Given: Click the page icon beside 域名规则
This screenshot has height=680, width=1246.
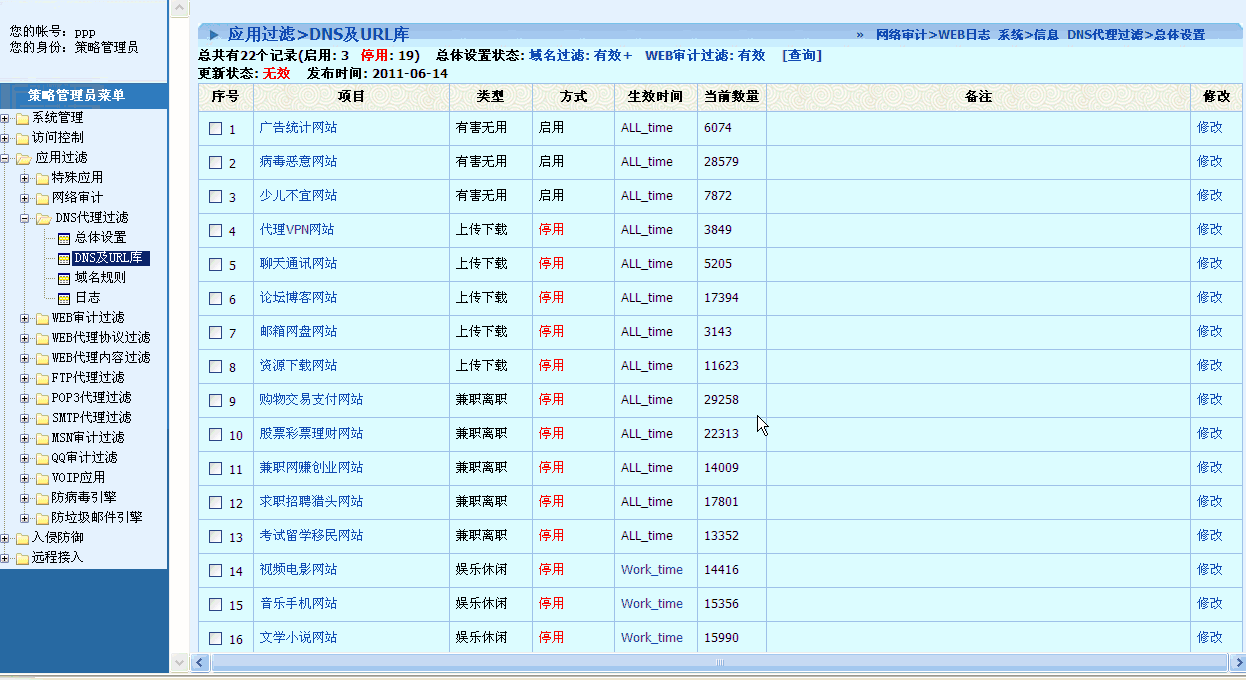Looking at the screenshot, I should coord(64,278).
